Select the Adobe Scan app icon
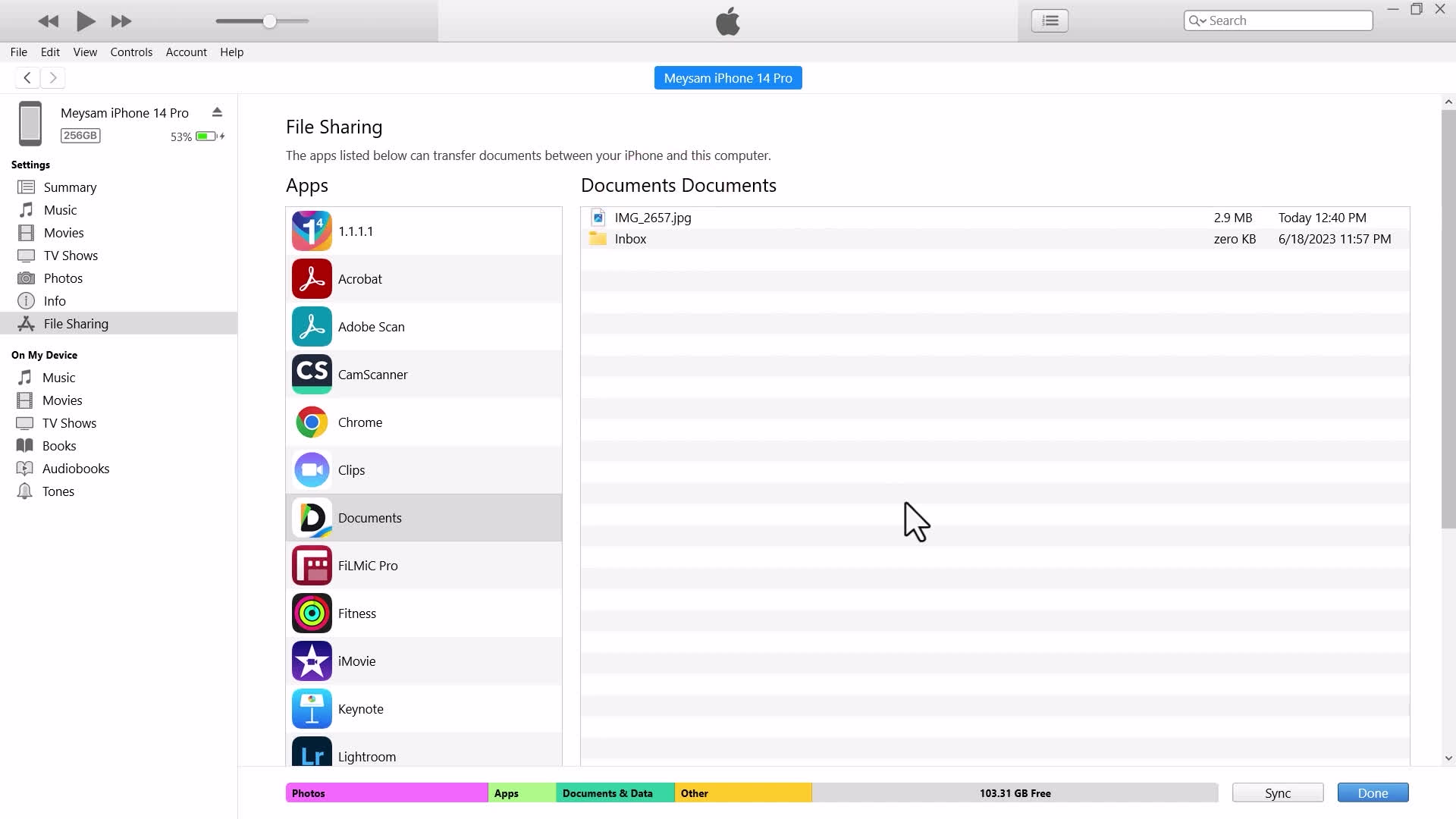The height and width of the screenshot is (819, 1456). coord(312,327)
